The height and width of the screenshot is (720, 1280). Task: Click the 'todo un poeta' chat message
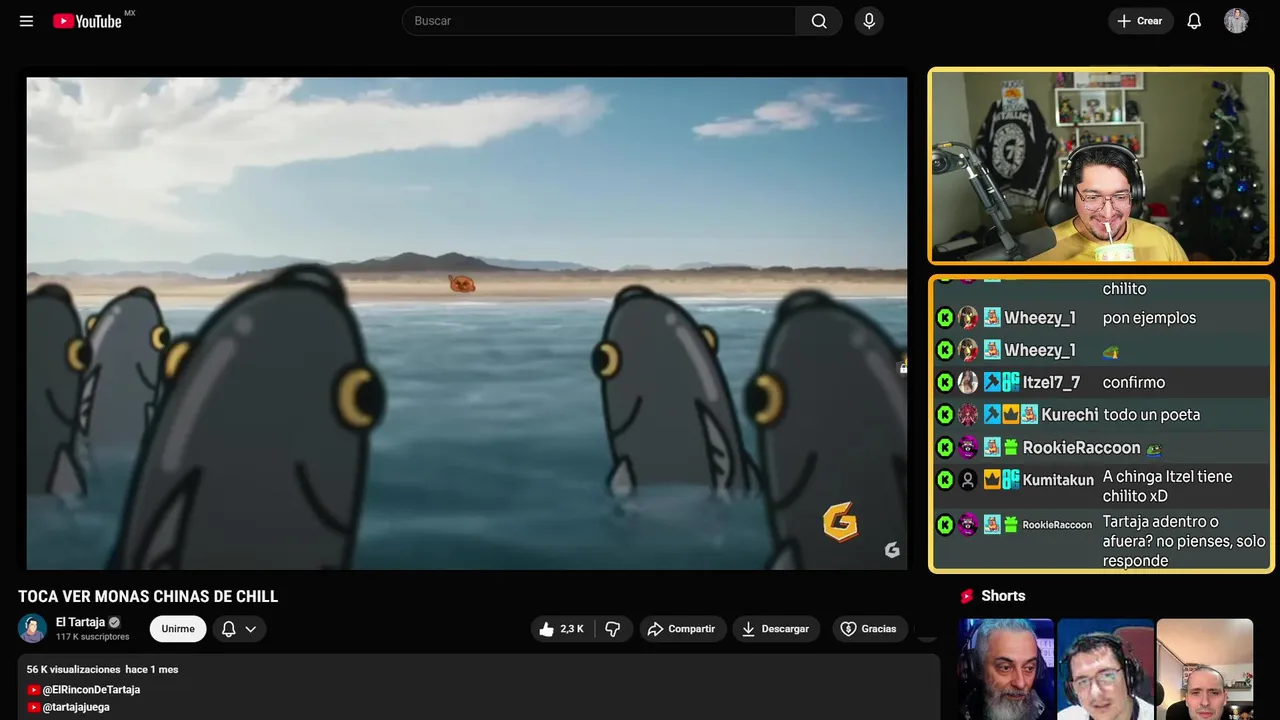(x=1151, y=415)
